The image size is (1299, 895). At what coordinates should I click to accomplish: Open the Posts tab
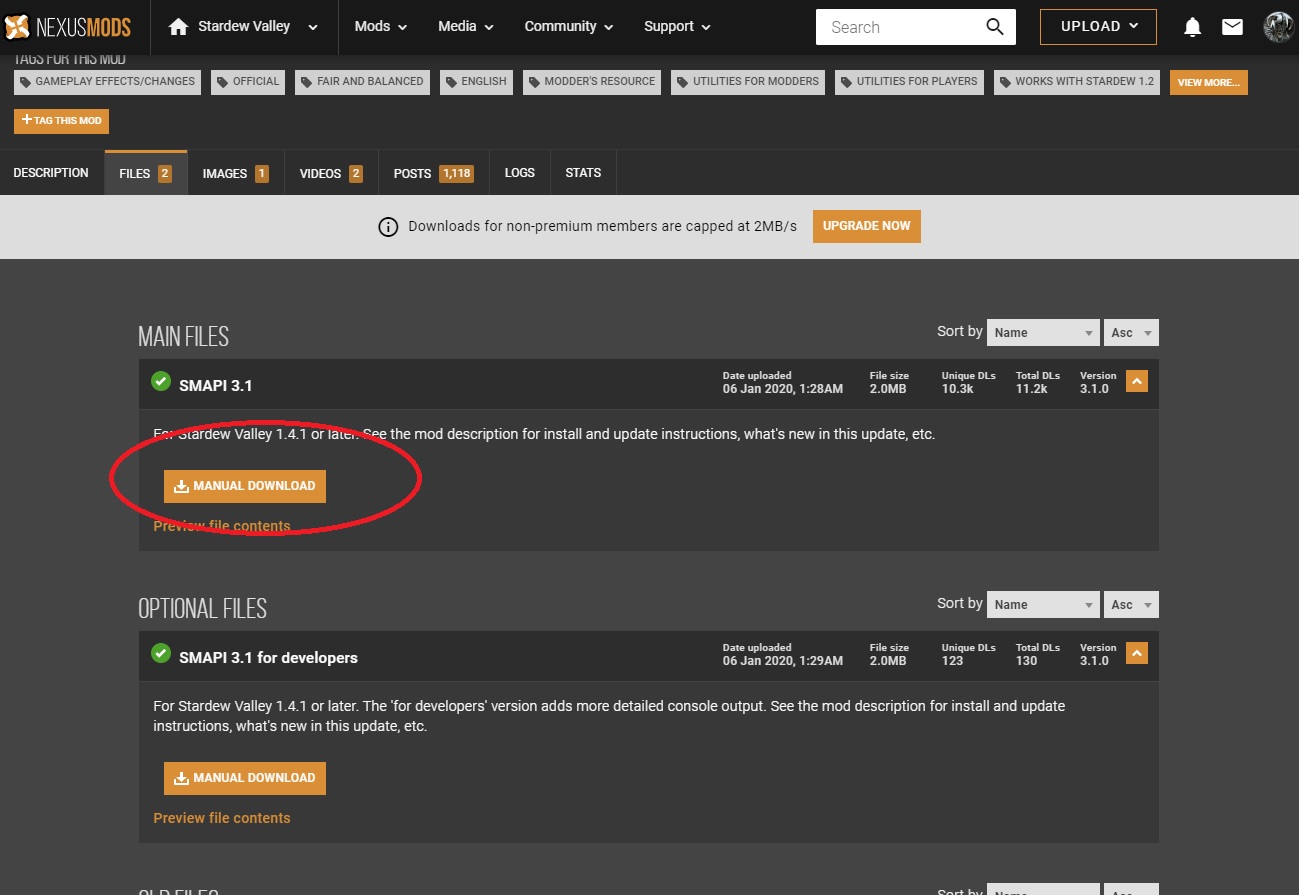[433, 173]
